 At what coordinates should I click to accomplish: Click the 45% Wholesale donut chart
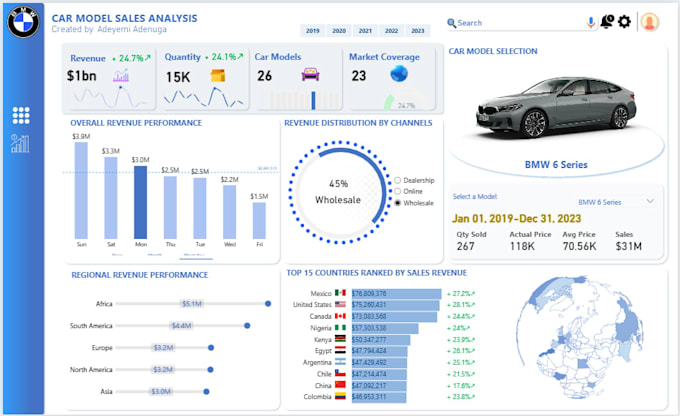tap(340, 191)
